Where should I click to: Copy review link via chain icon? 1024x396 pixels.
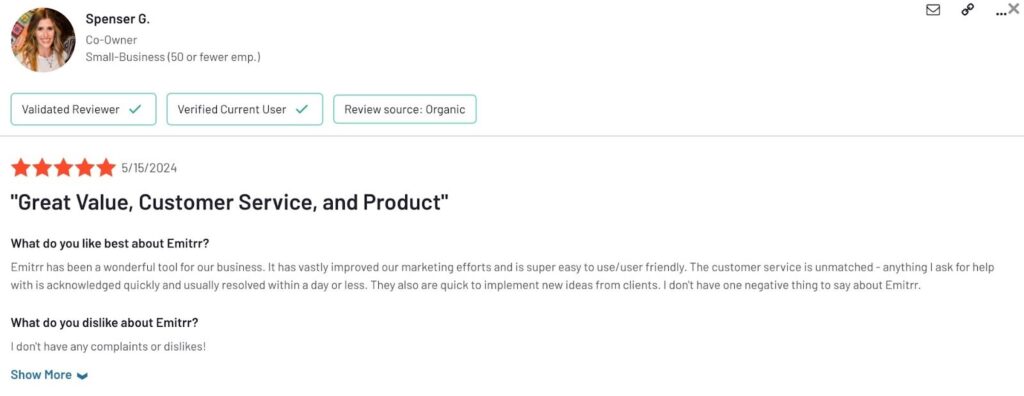pyautogui.click(x=968, y=10)
